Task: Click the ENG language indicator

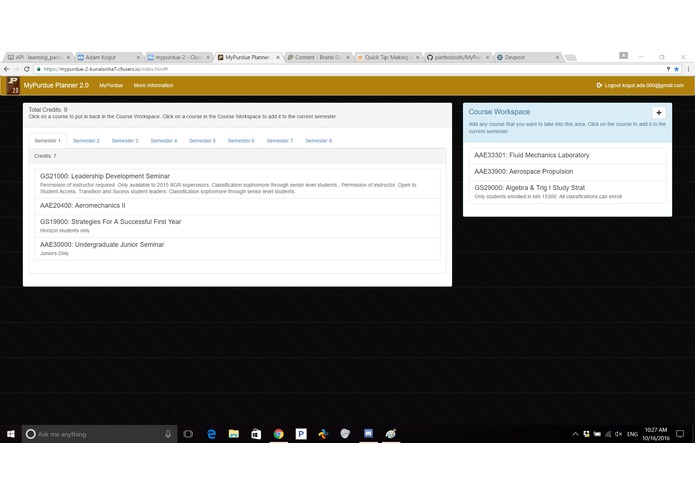Action: point(632,434)
